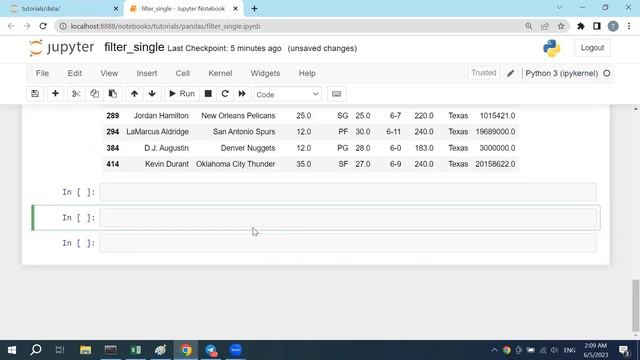Save the notebook with the floppy disk icon
The height and width of the screenshot is (360, 640).
click(x=35, y=94)
